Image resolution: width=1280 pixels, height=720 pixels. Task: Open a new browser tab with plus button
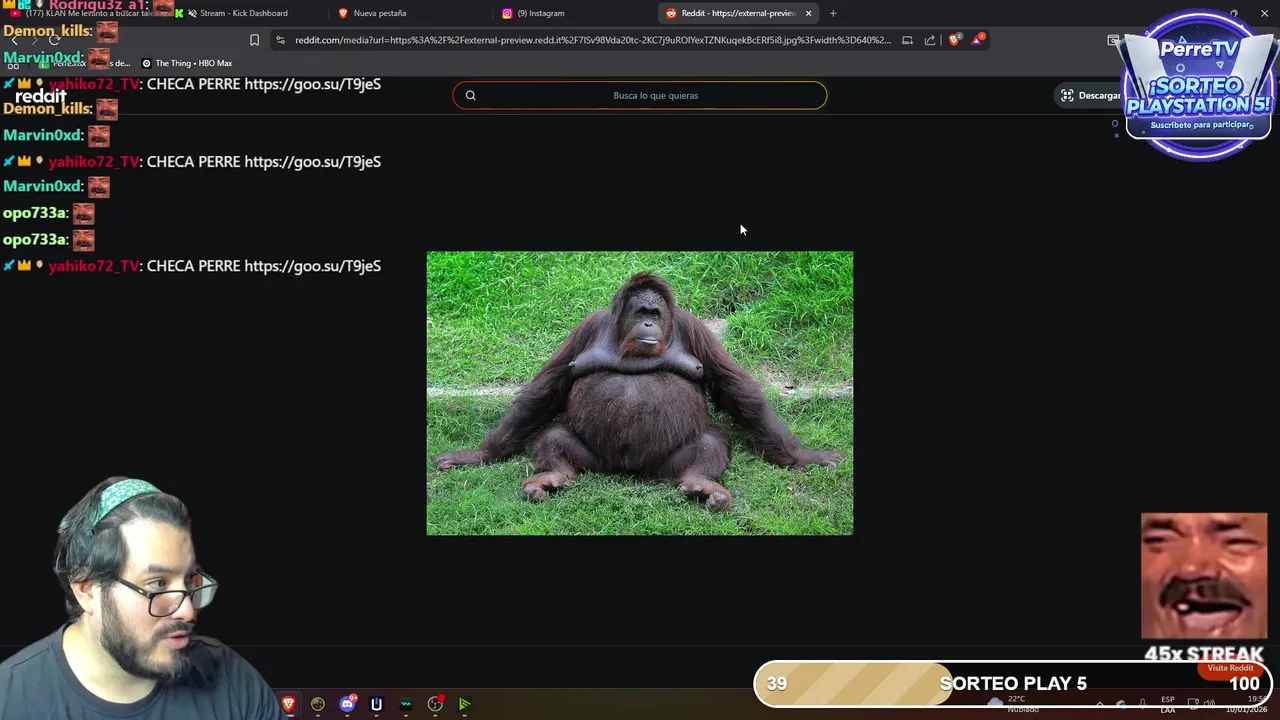833,13
